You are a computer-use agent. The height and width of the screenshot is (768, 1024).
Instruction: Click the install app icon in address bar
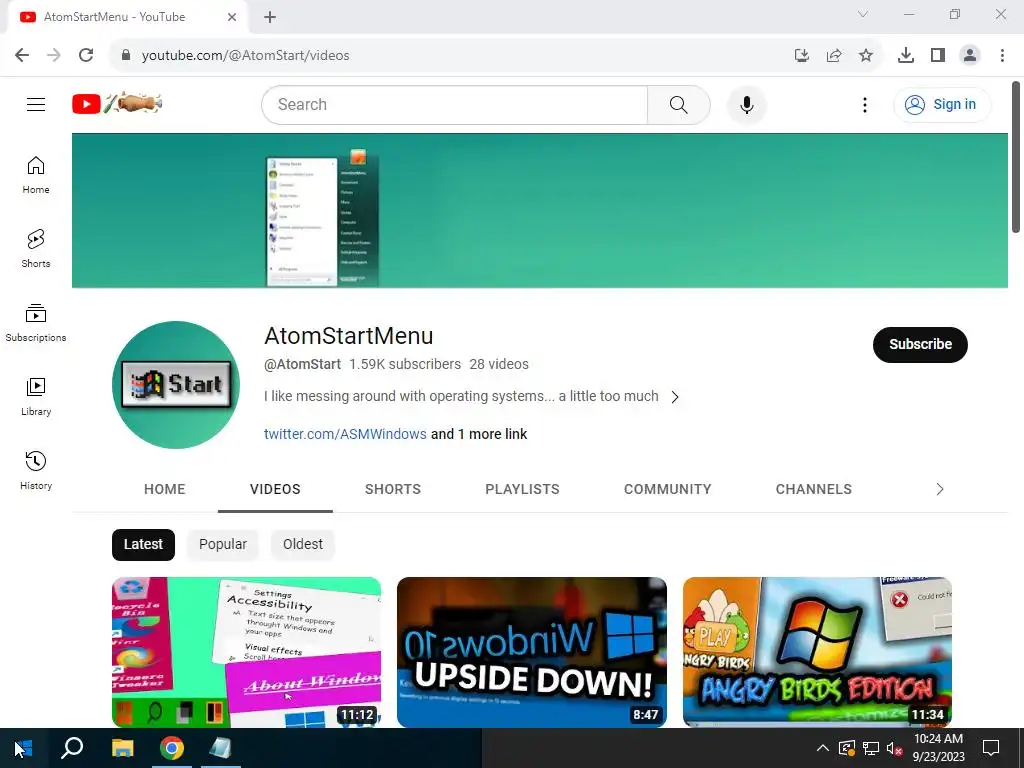(x=801, y=56)
